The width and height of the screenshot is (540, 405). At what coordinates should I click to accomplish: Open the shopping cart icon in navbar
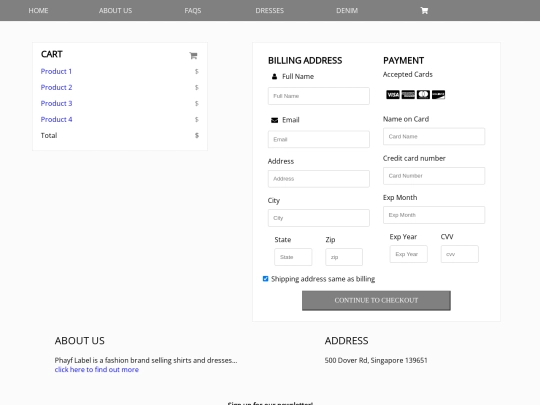point(424,11)
